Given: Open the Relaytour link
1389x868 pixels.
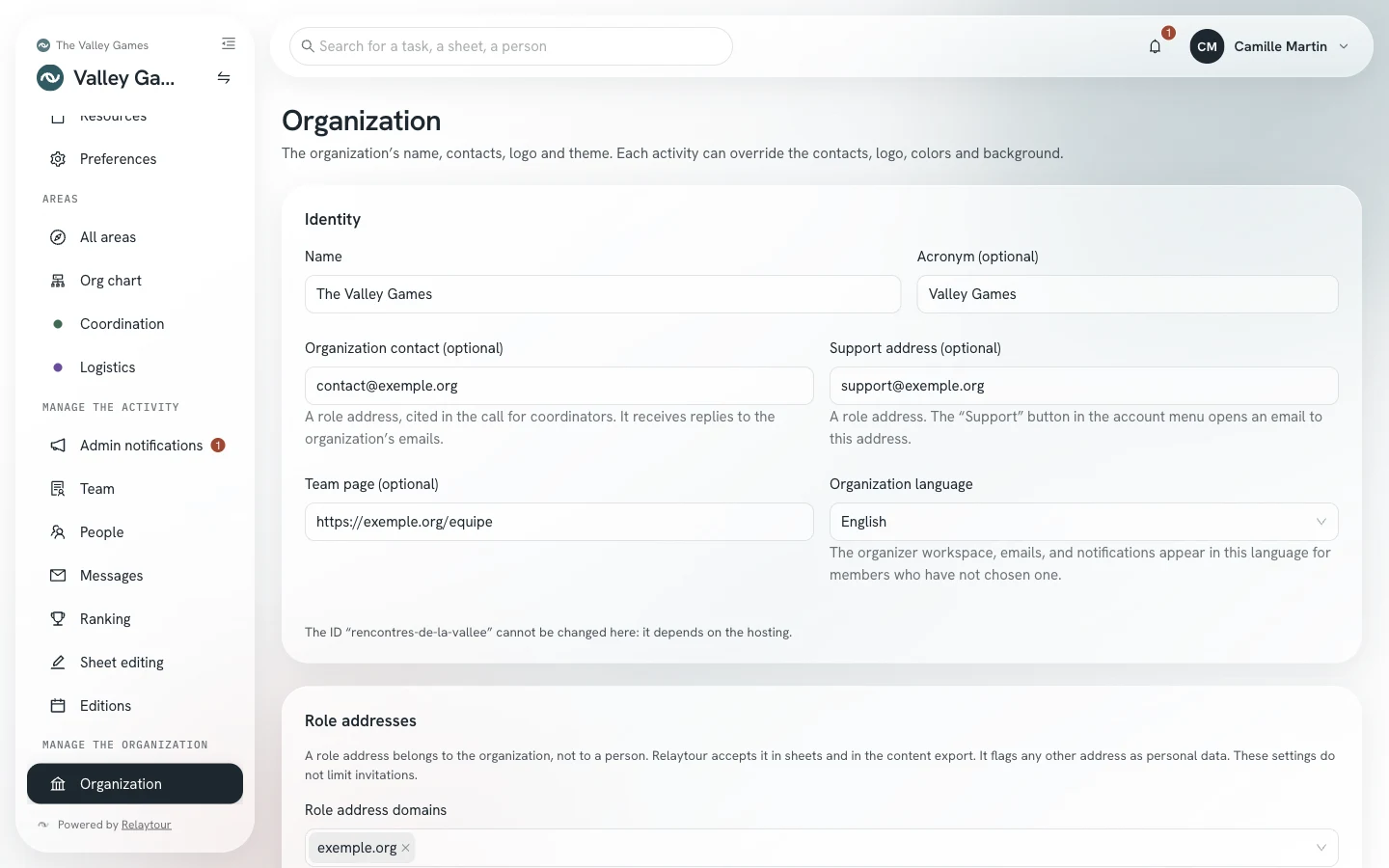Looking at the screenshot, I should click(x=147, y=825).
